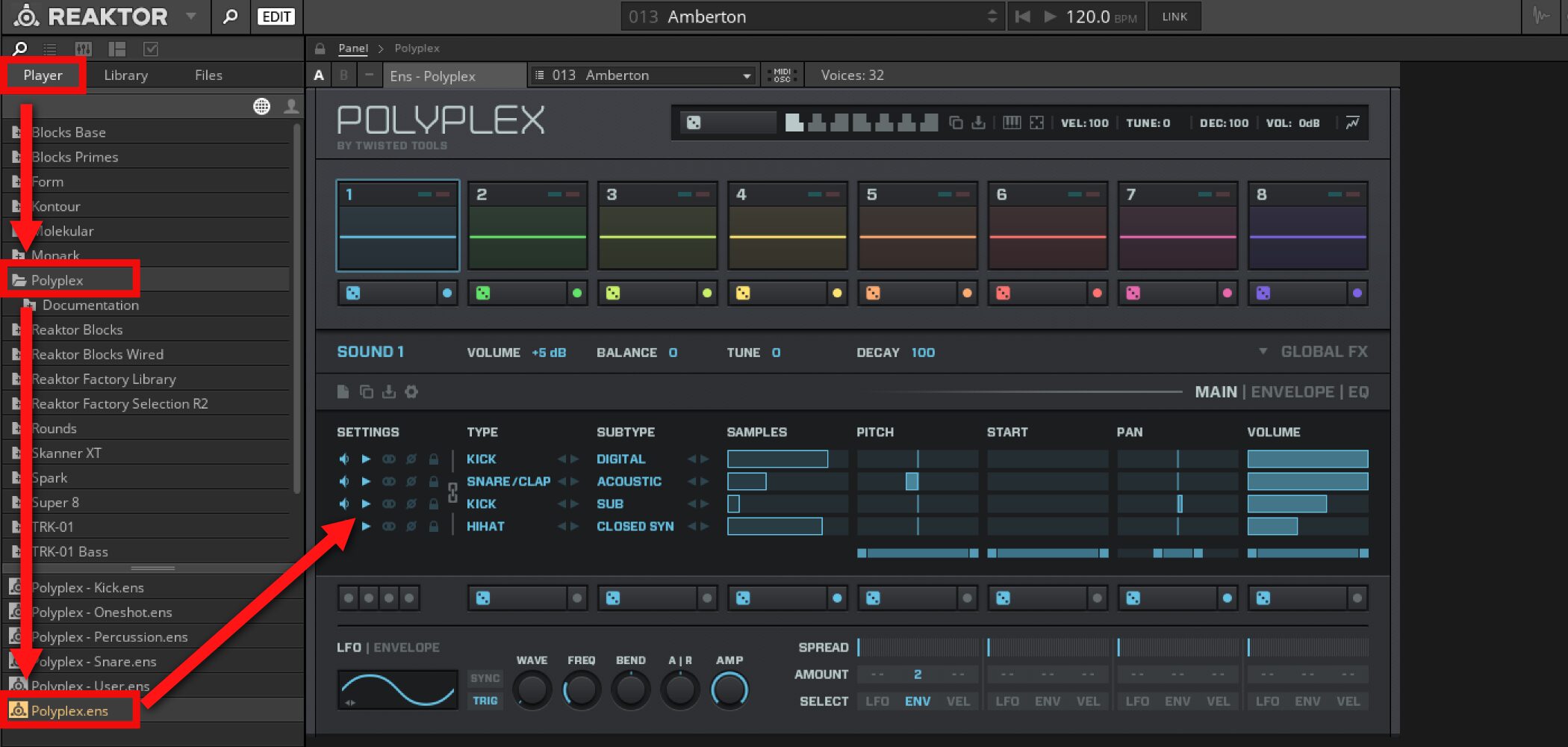Randomize the pitch column dice
The height and width of the screenshot is (747, 1568).
(873, 598)
